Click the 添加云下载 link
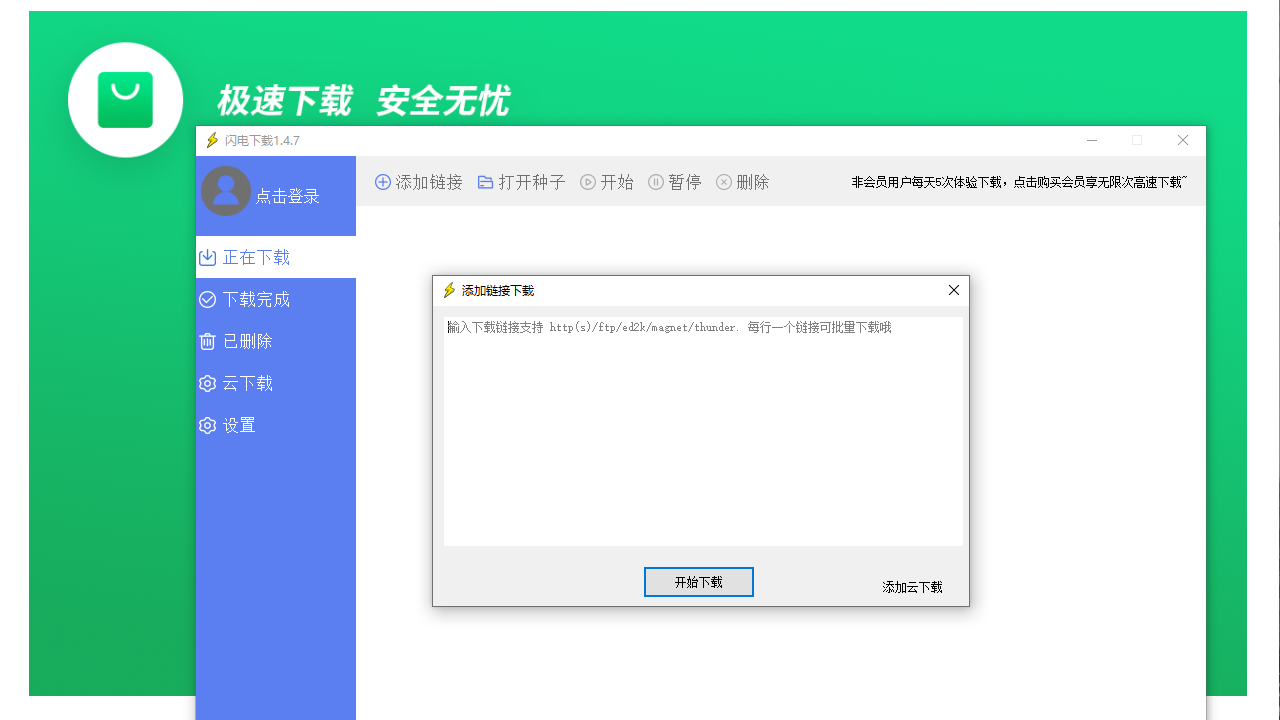The height and width of the screenshot is (720, 1280). pos(911,588)
